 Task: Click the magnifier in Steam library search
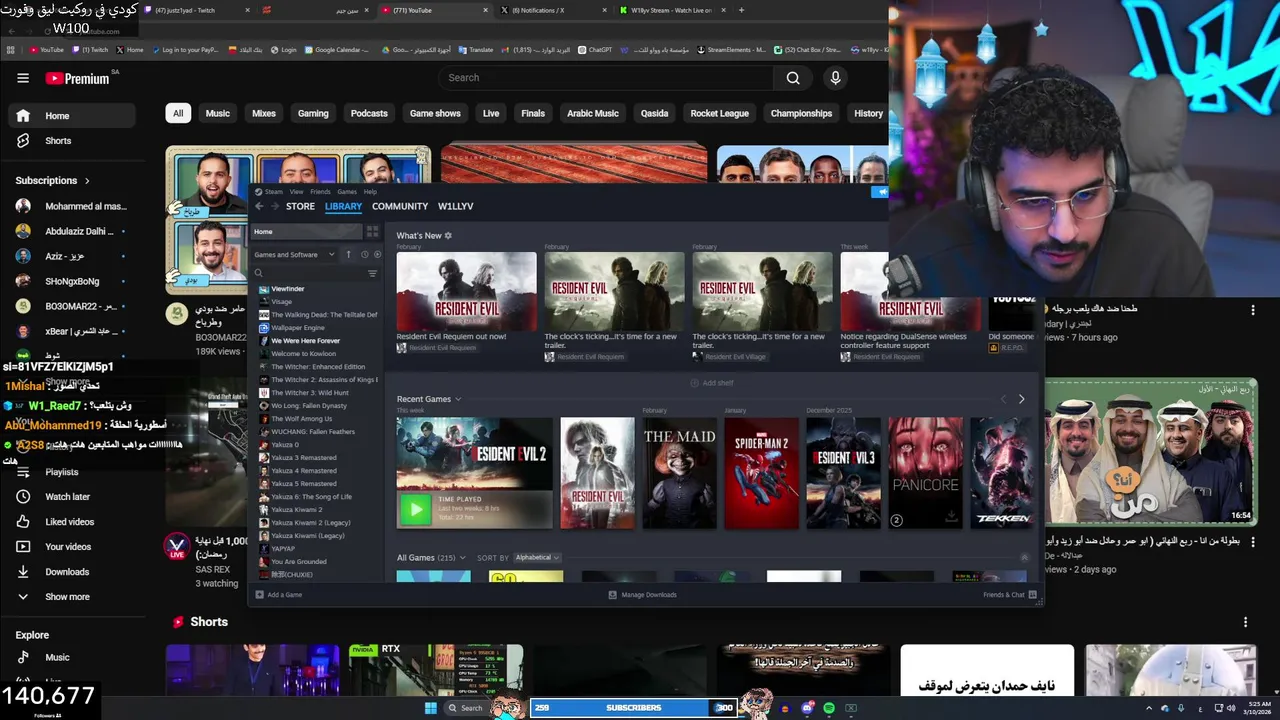coord(258,273)
